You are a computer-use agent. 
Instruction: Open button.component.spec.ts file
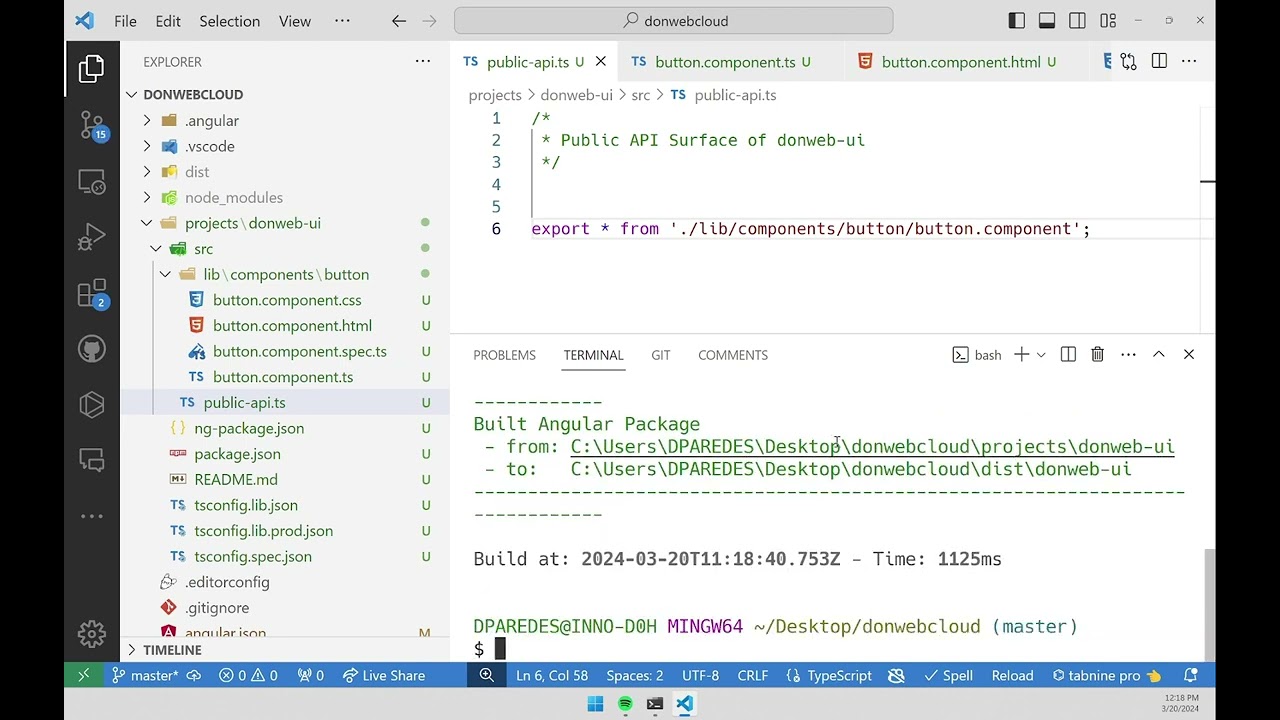tap(286, 351)
